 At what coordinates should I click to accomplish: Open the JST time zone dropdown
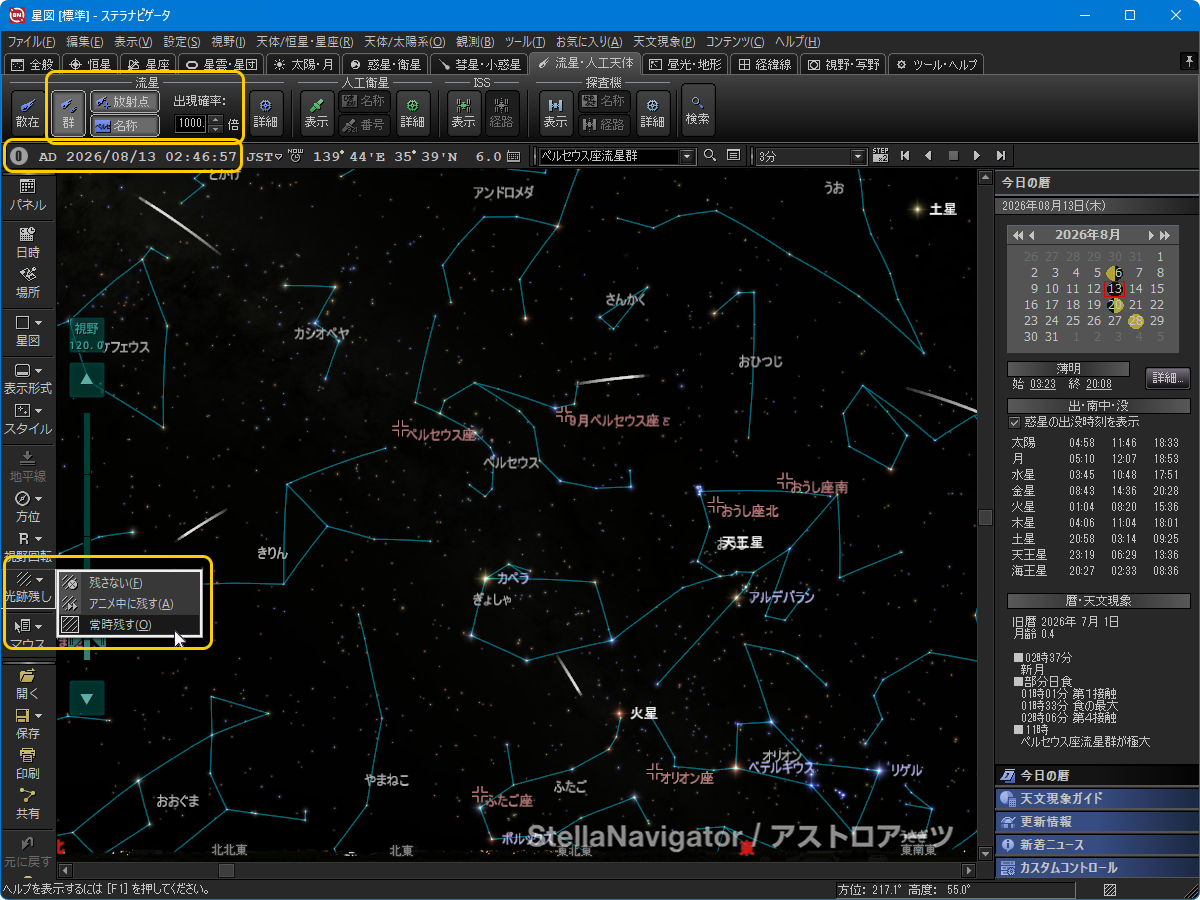click(264, 156)
